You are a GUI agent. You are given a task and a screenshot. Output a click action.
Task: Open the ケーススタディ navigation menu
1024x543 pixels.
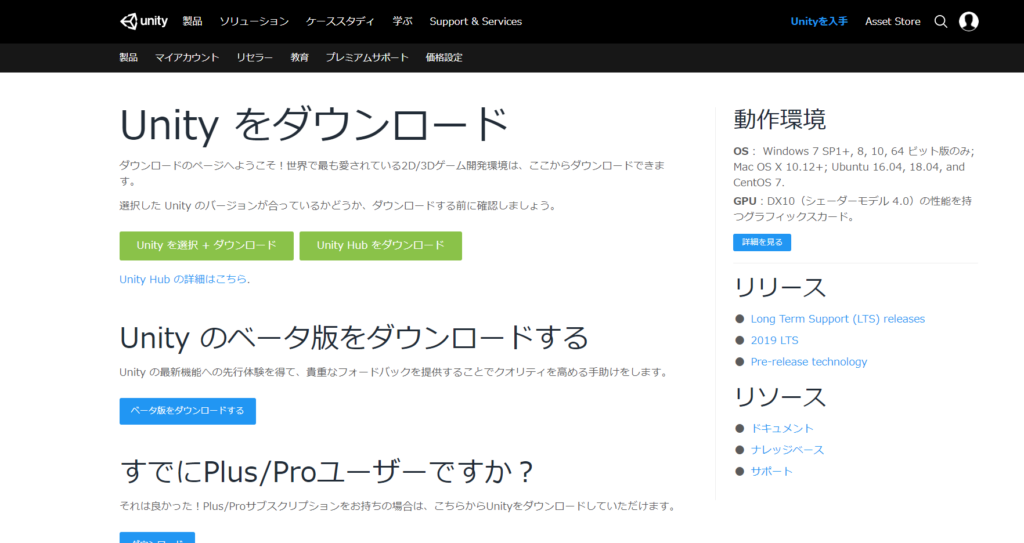pos(340,22)
